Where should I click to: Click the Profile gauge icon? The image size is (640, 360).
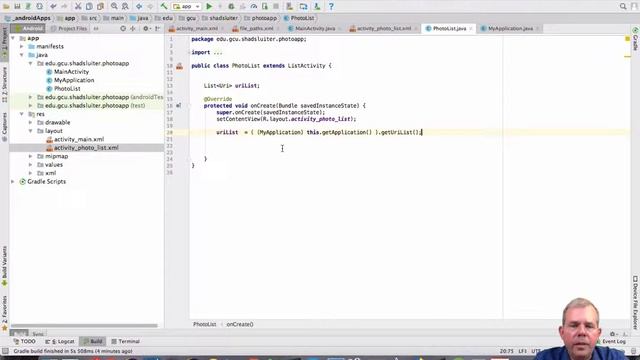click(x=253, y=7)
